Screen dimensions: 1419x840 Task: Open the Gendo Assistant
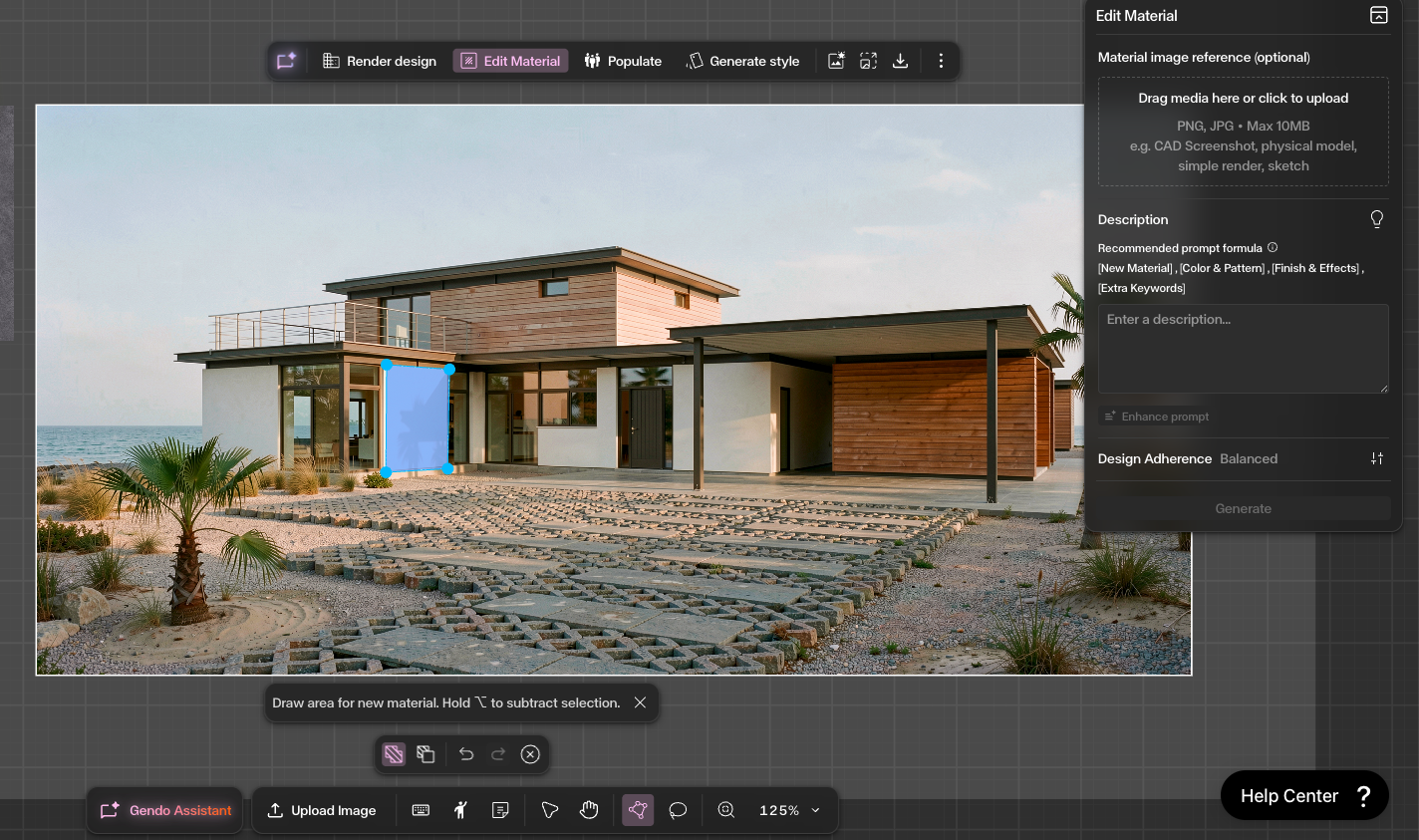point(163,810)
